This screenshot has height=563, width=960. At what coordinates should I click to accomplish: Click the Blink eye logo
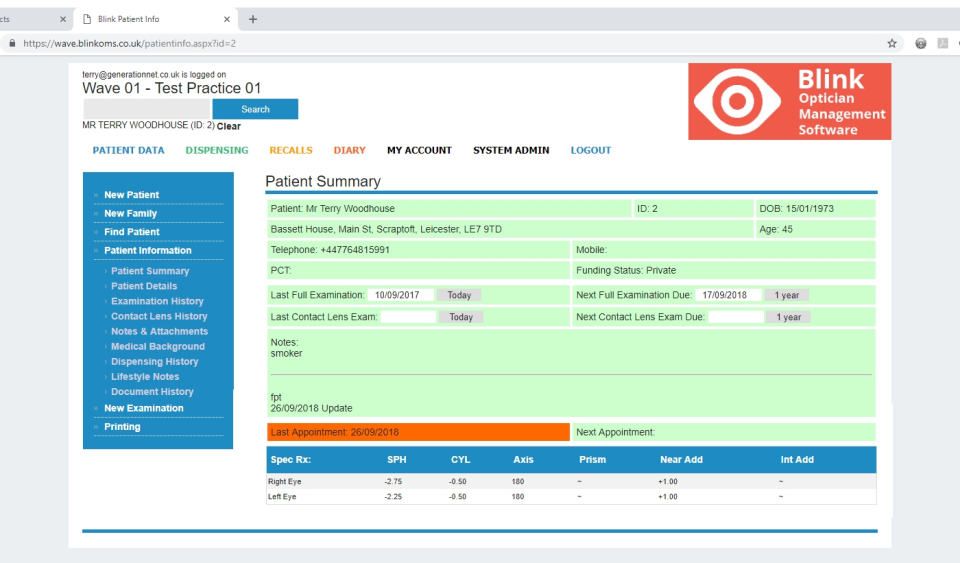(737, 102)
